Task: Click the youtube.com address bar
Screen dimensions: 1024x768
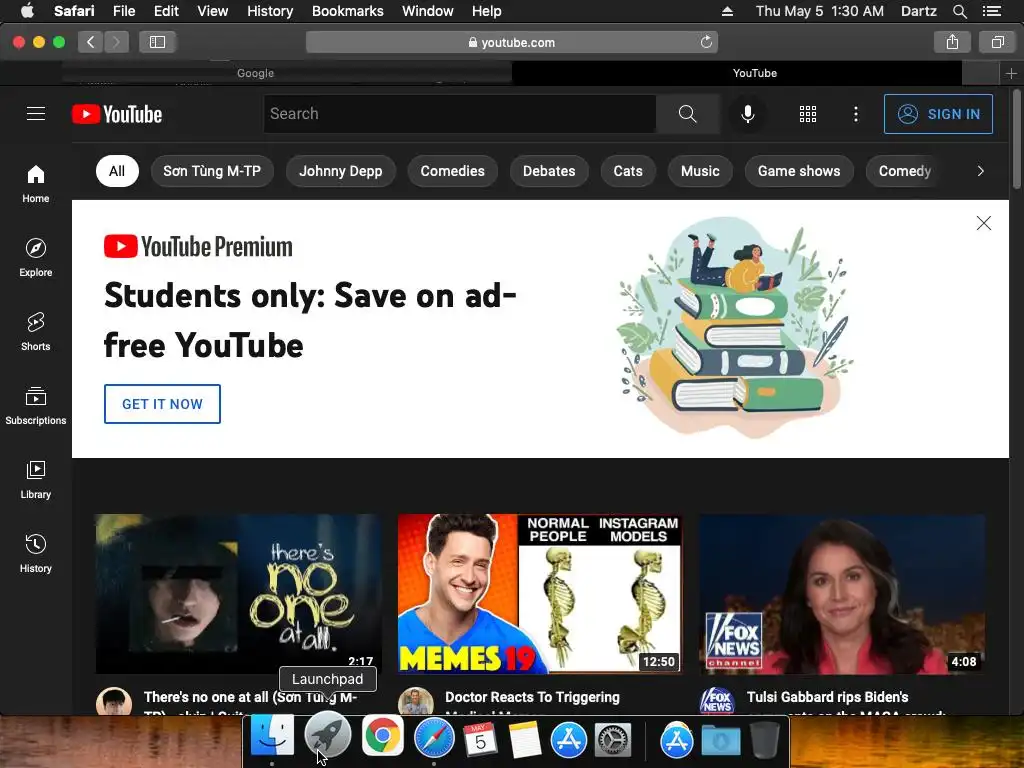Action: [511, 42]
